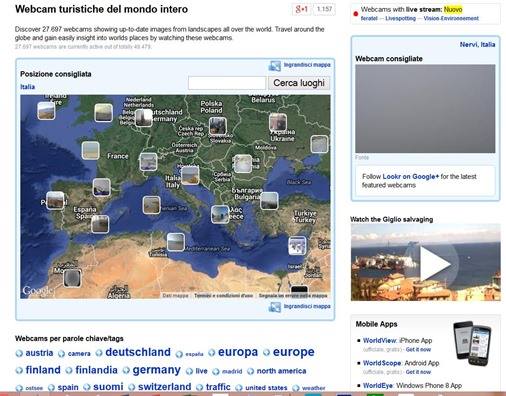Select the switzerland tag
This screenshot has width=506, height=396.
click(x=165, y=387)
